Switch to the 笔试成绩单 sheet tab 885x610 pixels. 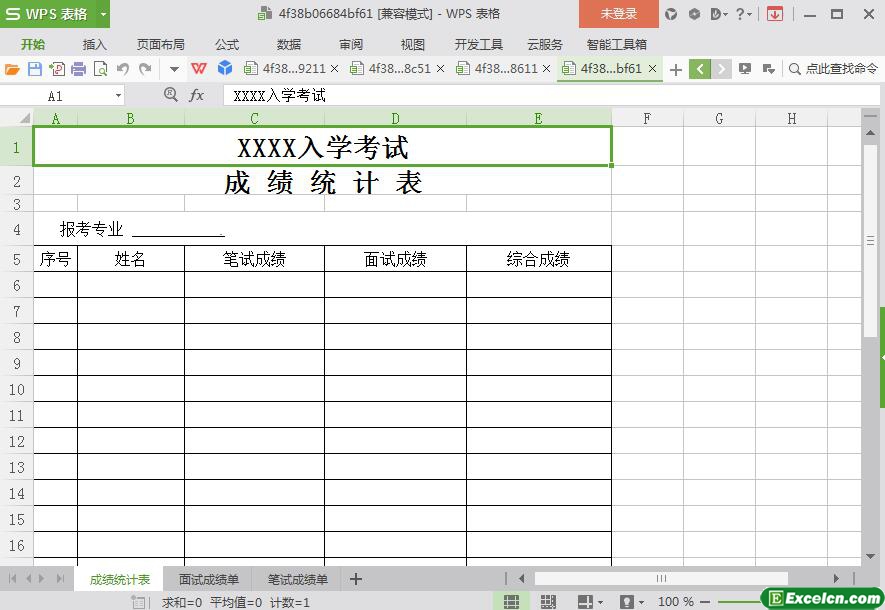(297, 580)
